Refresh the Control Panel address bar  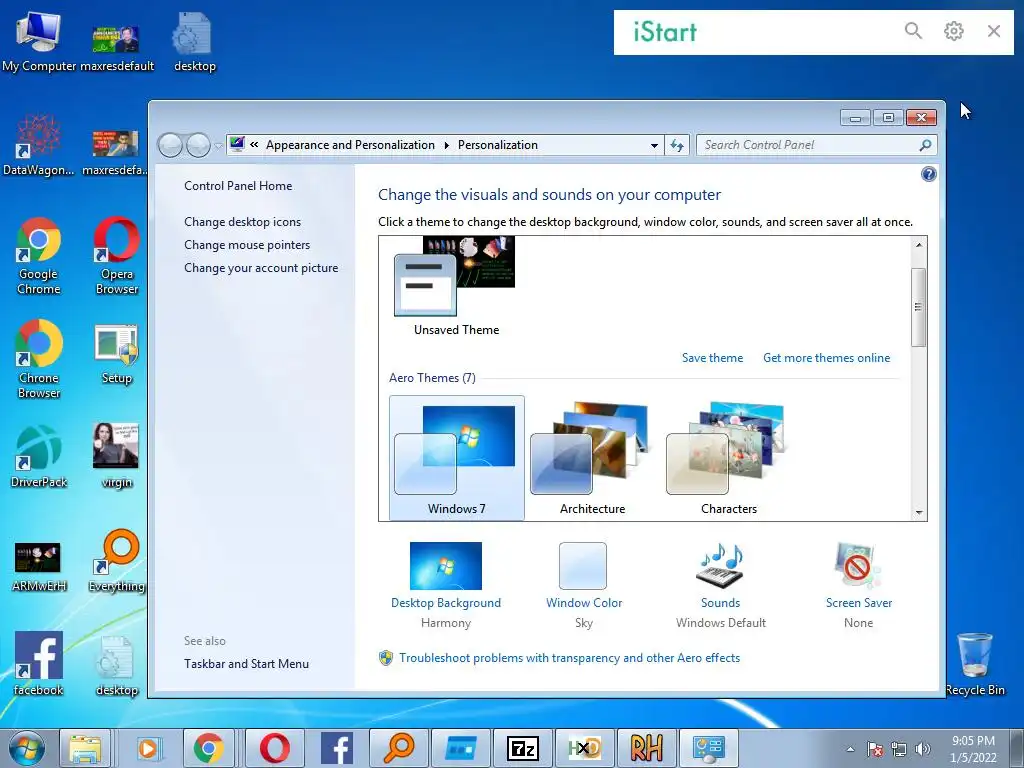point(677,145)
